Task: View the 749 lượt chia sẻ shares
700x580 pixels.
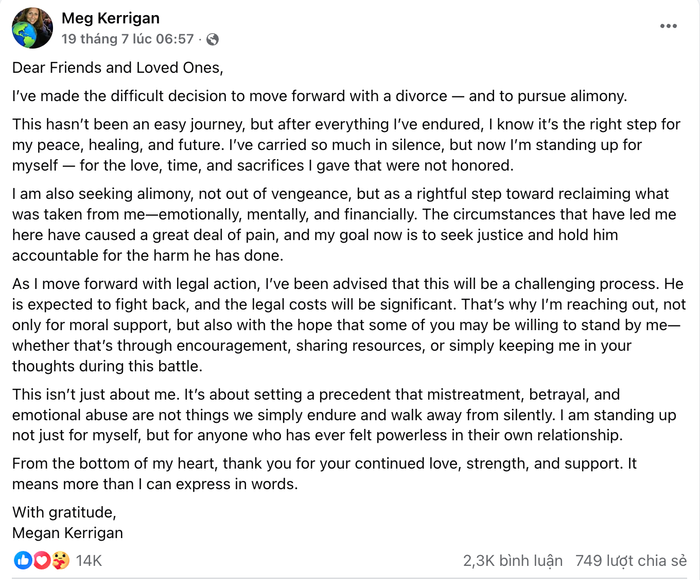Action: click(x=631, y=560)
